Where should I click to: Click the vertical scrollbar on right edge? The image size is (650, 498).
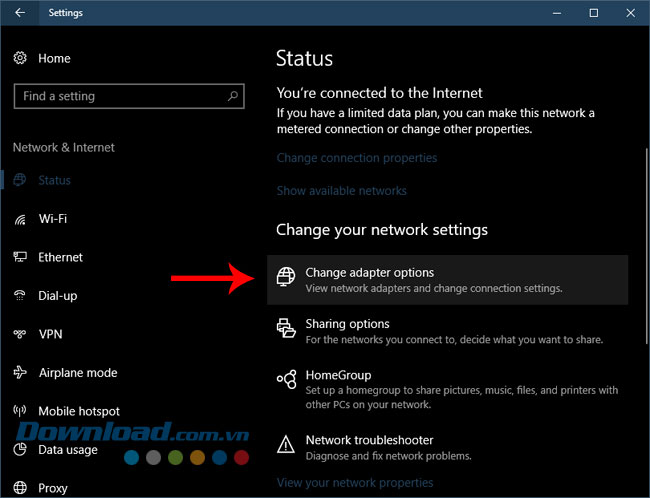coord(646,245)
